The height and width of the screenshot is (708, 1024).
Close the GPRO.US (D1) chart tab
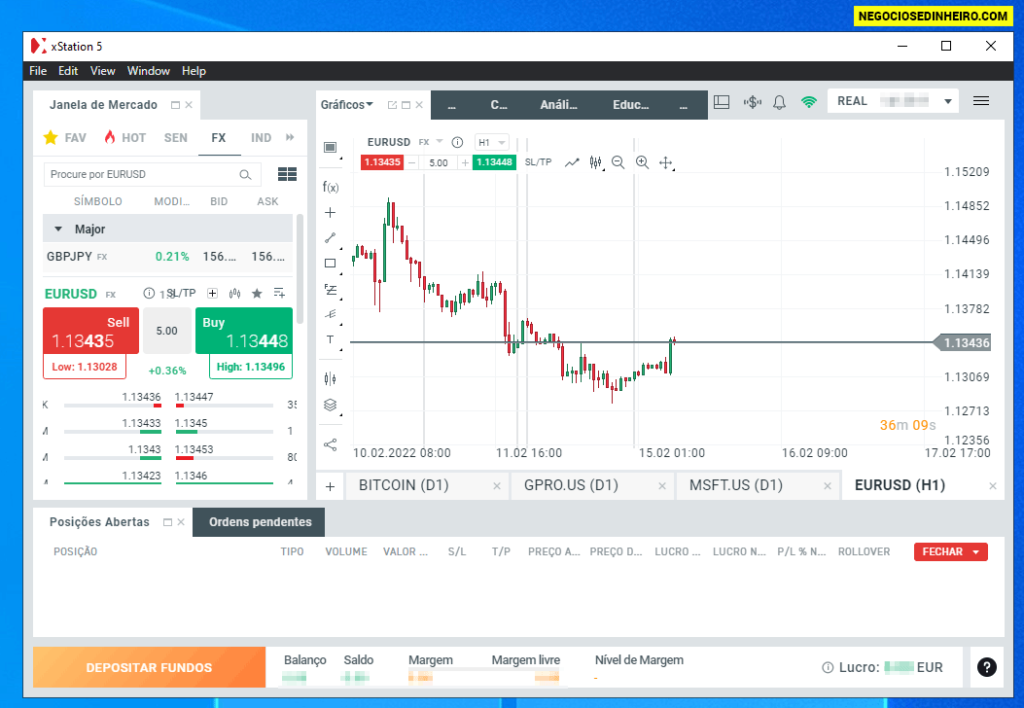click(662, 486)
